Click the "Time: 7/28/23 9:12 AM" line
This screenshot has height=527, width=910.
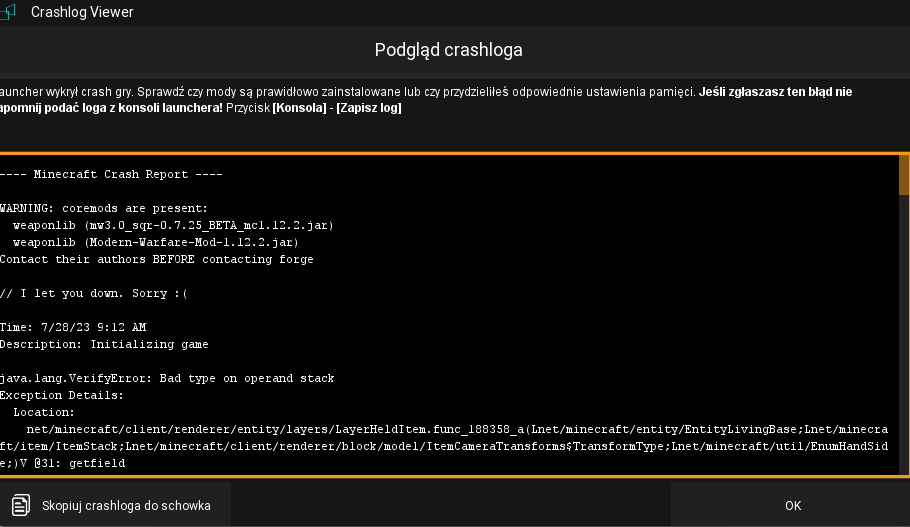coord(73,327)
